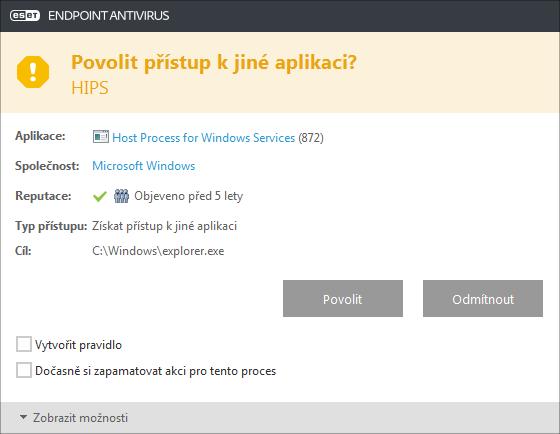Allow access with the Povolit button

pos(343,299)
